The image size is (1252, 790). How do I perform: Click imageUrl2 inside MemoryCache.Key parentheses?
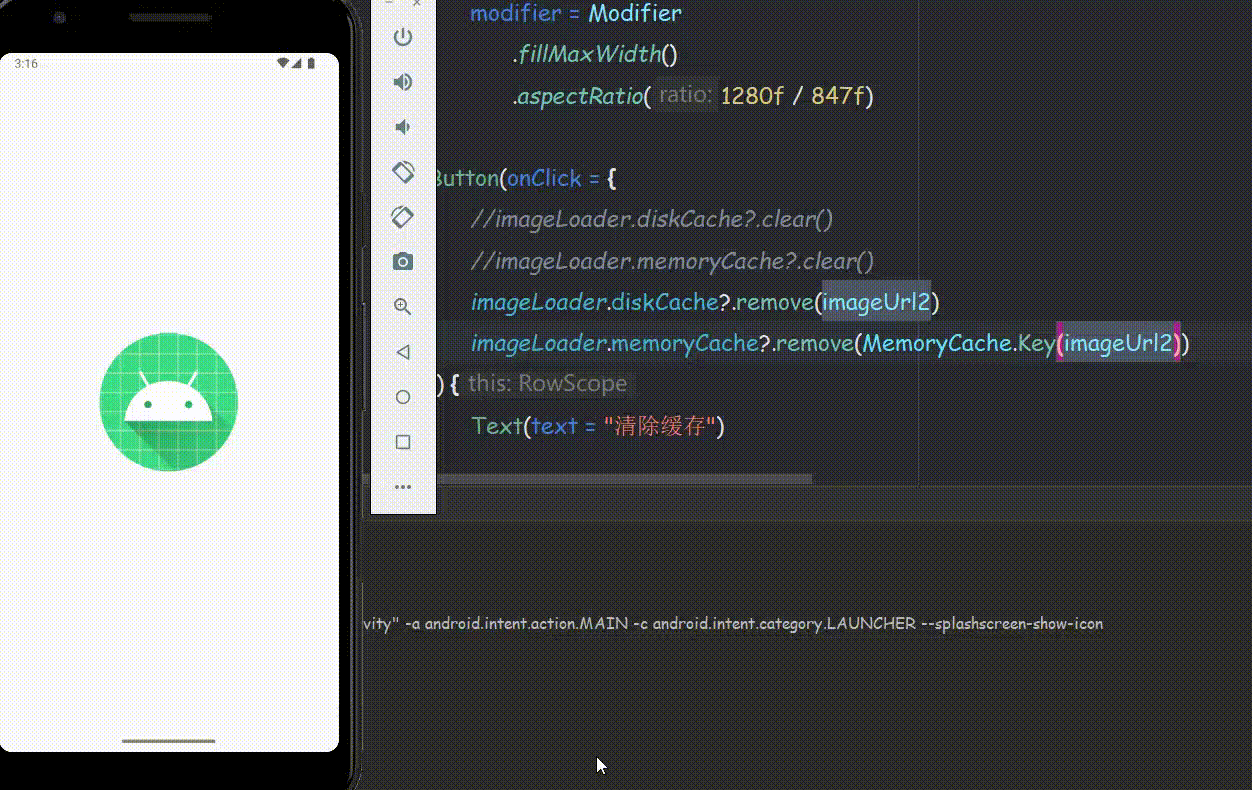[x=1118, y=344]
